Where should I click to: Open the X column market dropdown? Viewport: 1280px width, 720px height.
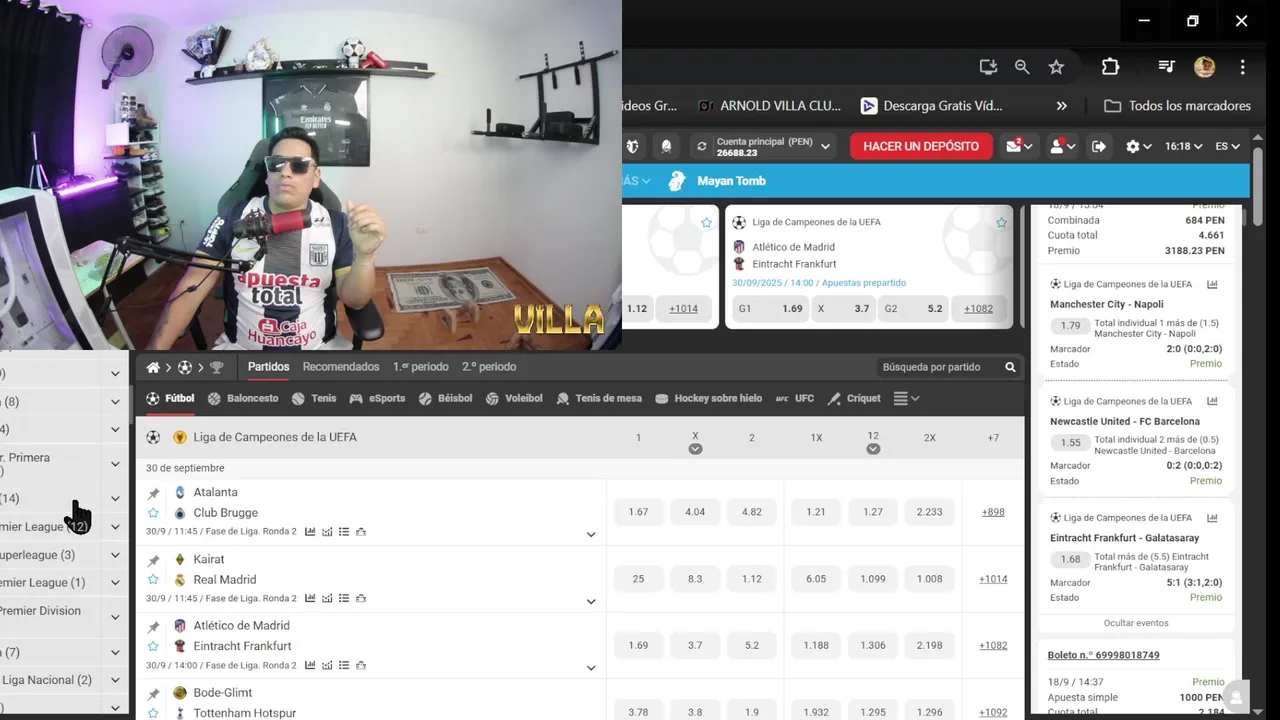(695, 449)
